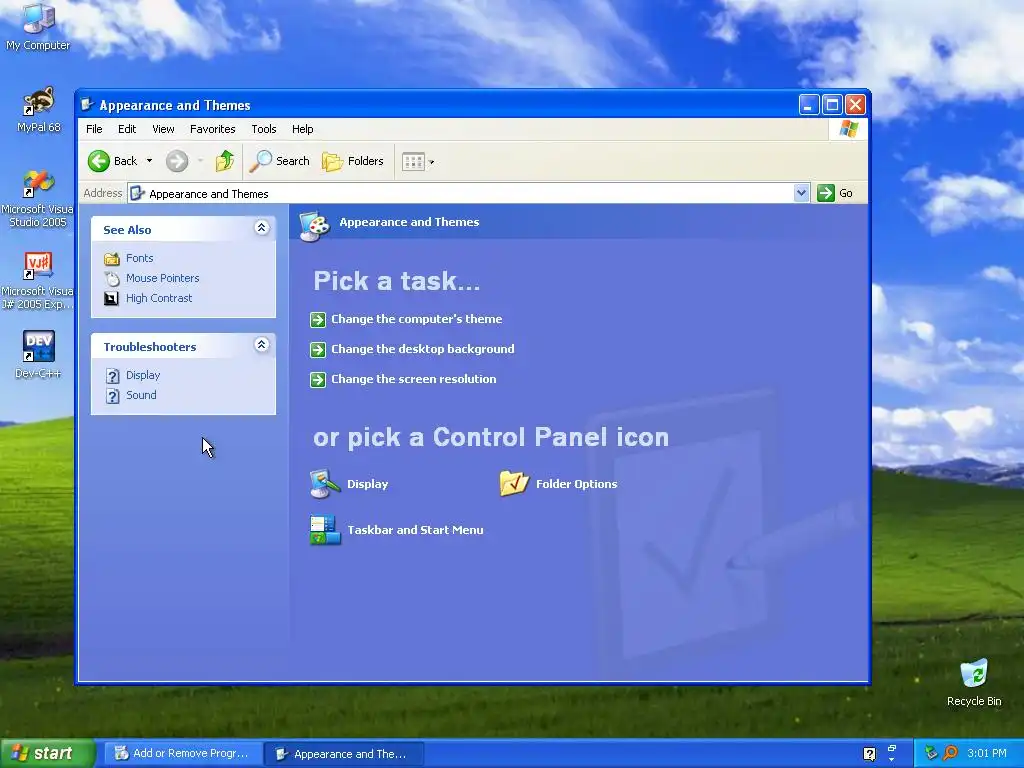Screen dimensions: 1024x768
Task: Select Change the computer's theme task
Action: [417, 319]
